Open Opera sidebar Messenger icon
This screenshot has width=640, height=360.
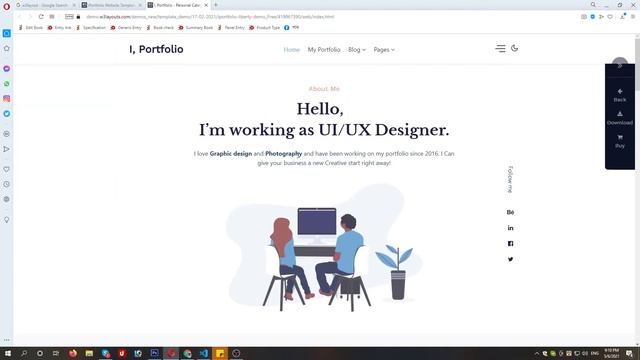(7, 69)
